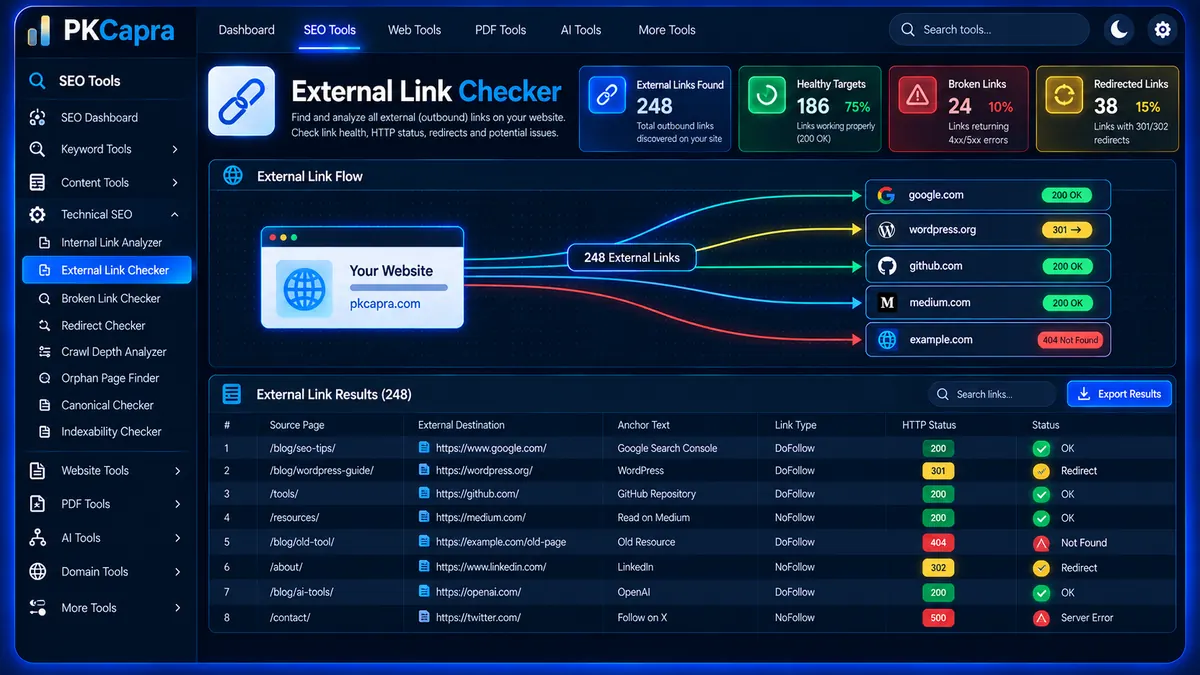Open settings gear icon in header
The height and width of the screenshot is (675, 1200).
pyautogui.click(x=1162, y=30)
